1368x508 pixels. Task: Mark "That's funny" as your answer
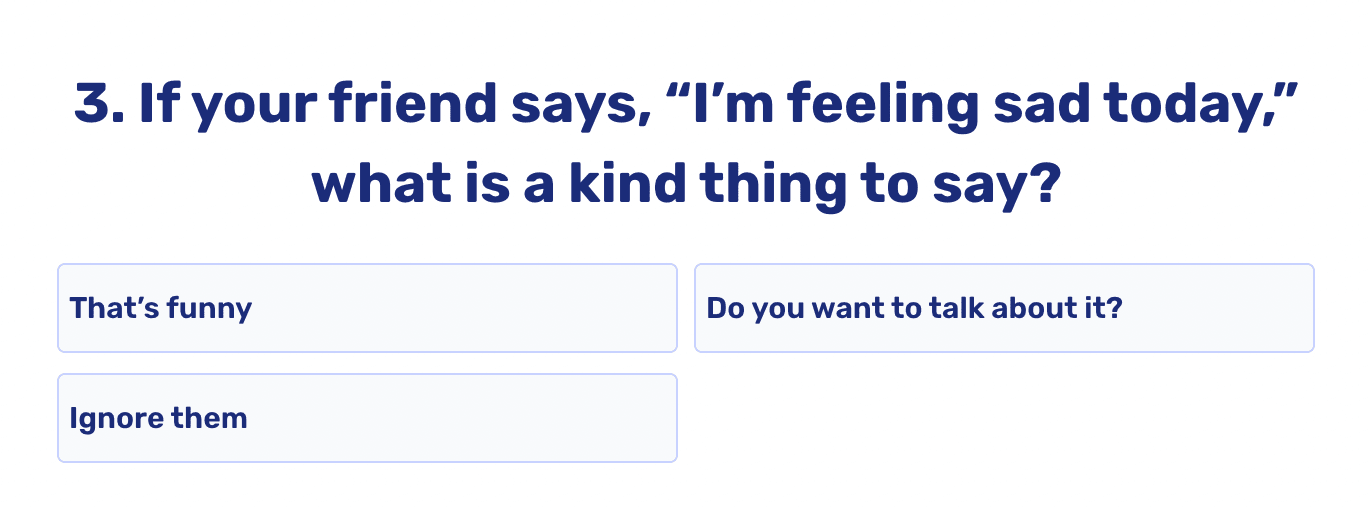(367, 308)
